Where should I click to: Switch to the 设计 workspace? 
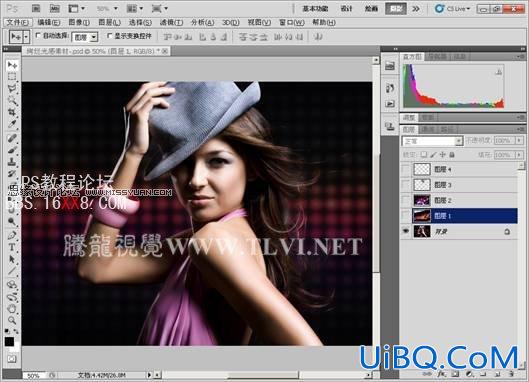pyautogui.click(x=346, y=9)
